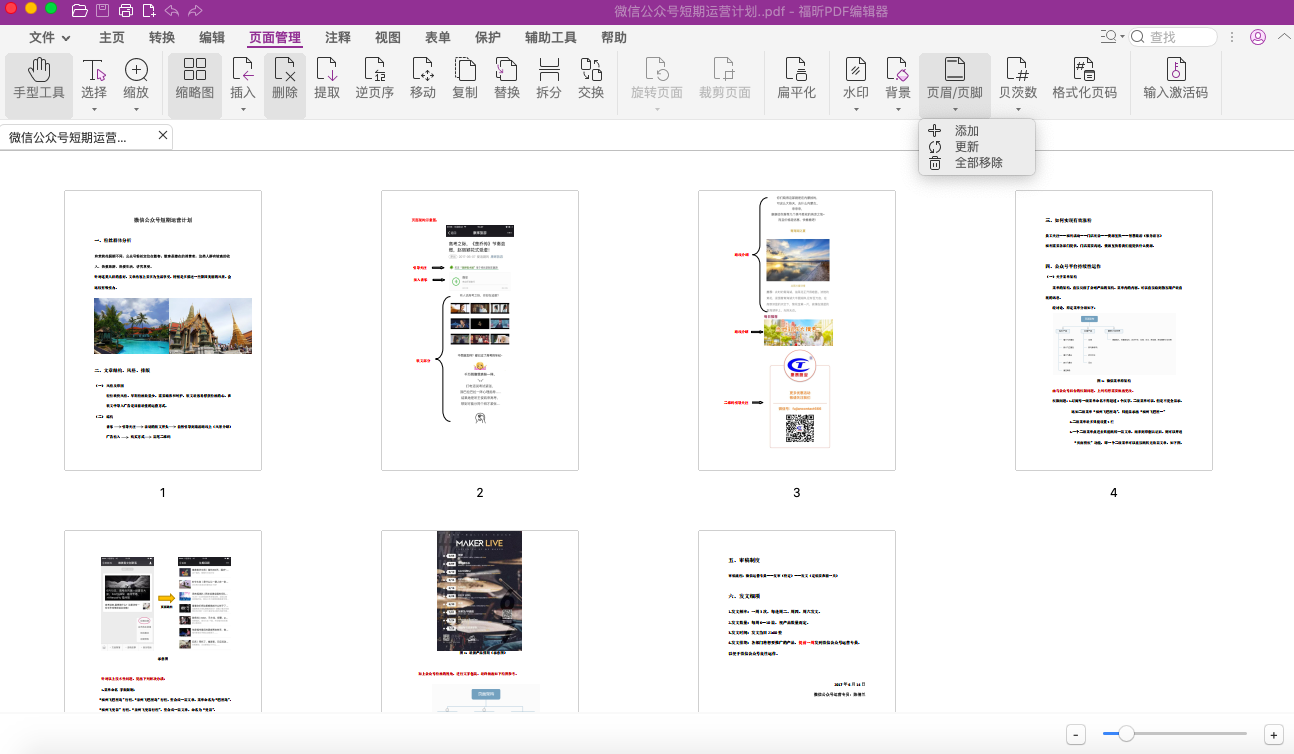Expand the 背景 background dropdown
1294x754 pixels.
point(898,108)
